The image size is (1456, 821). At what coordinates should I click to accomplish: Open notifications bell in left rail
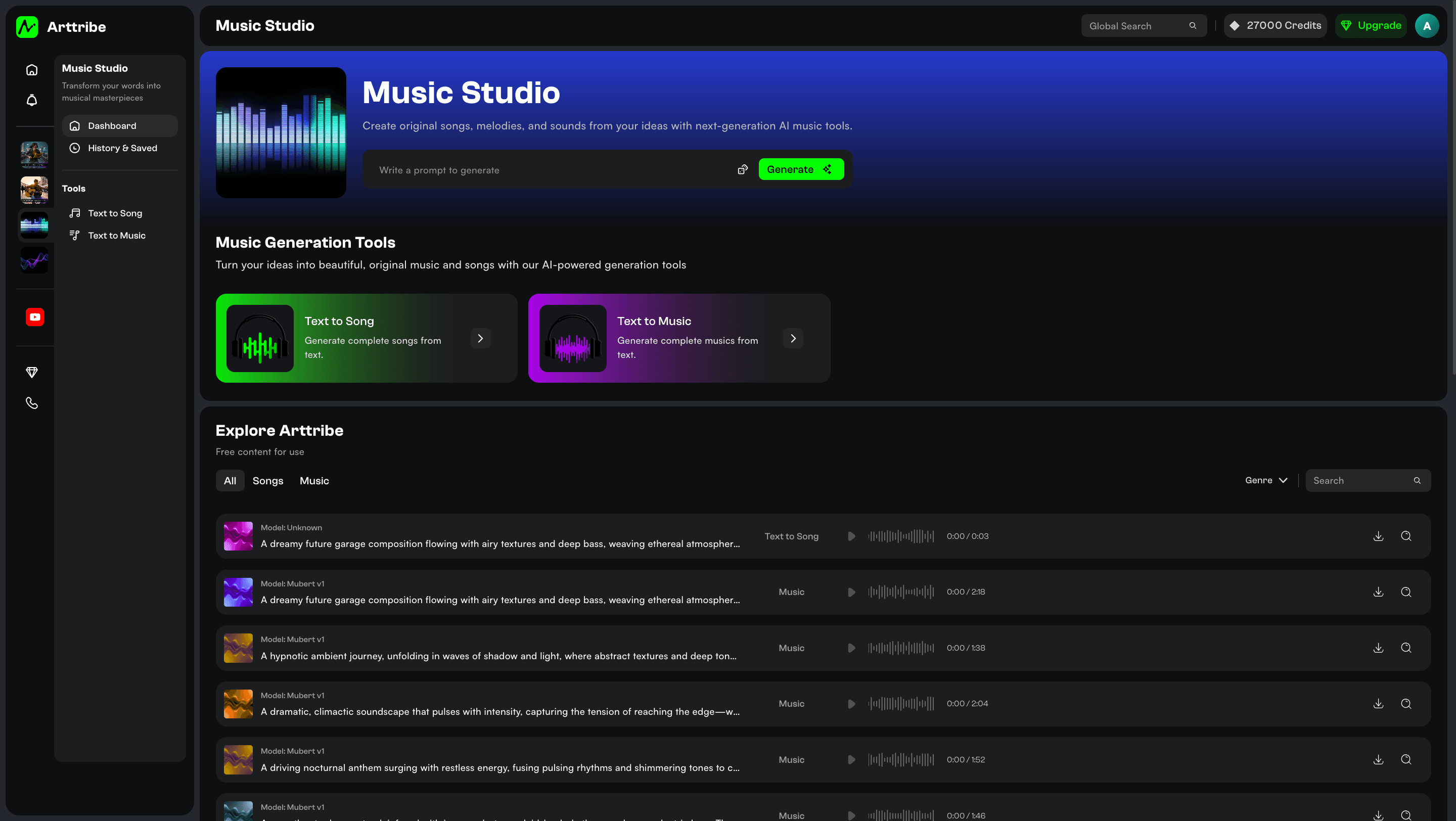pyautogui.click(x=32, y=100)
